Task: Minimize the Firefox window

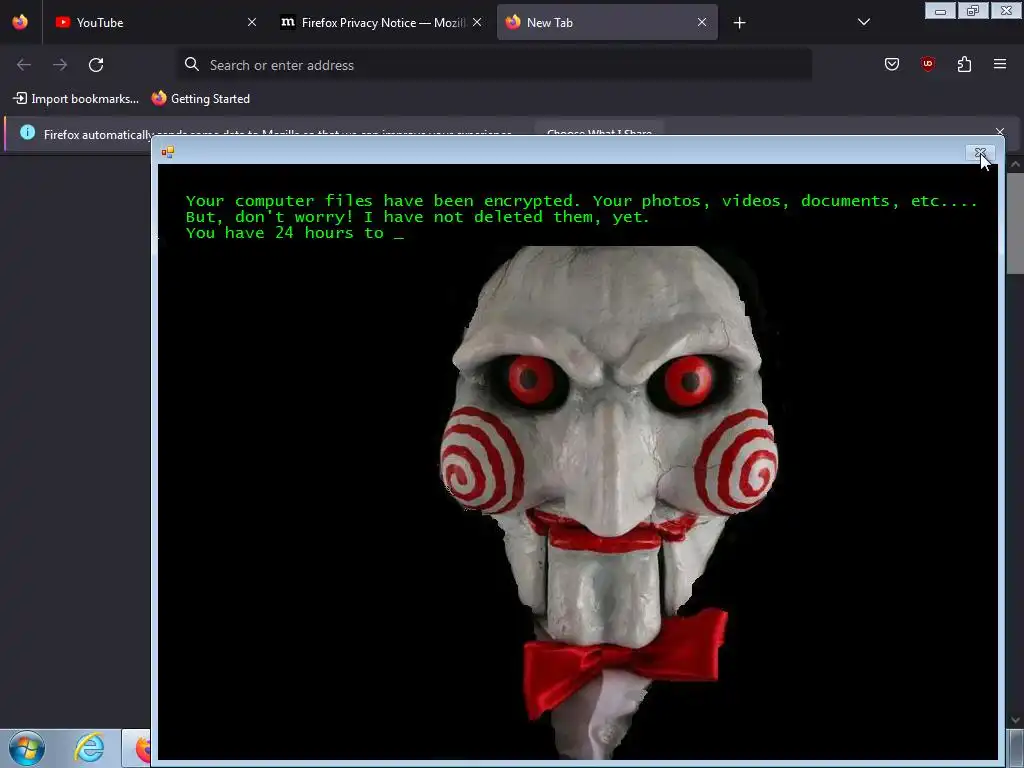Action: point(940,11)
